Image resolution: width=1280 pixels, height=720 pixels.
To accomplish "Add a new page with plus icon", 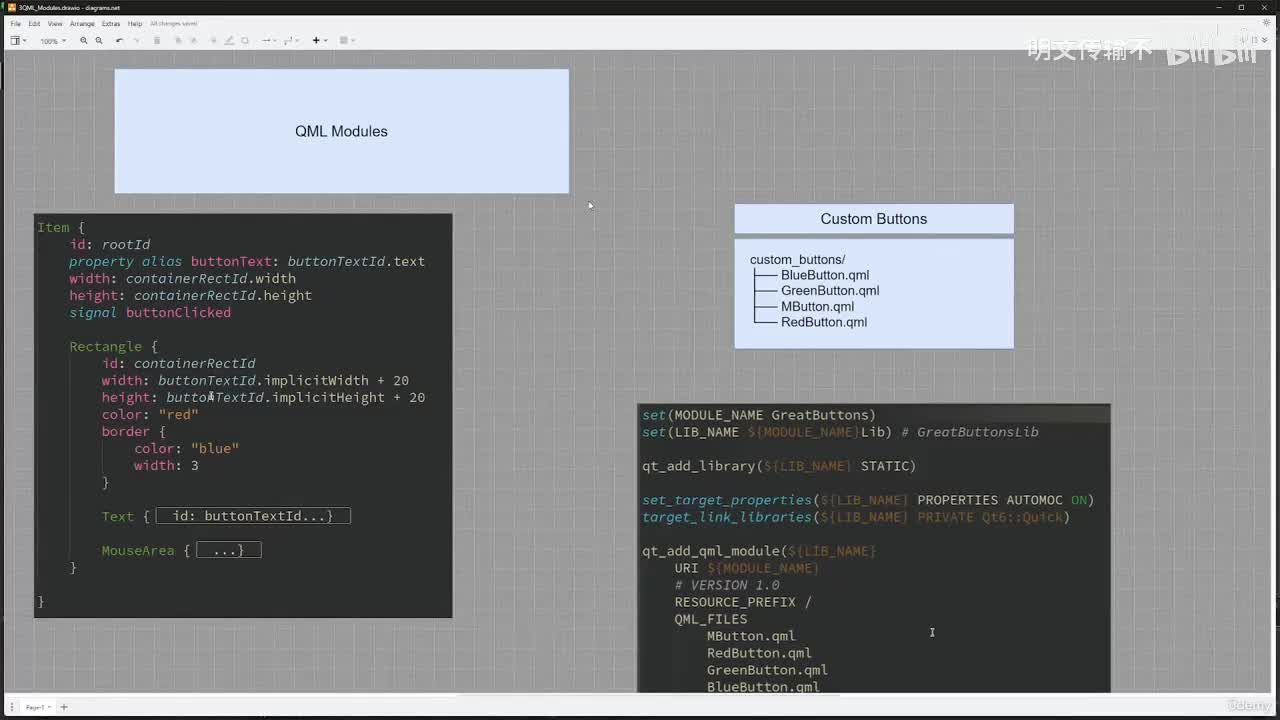I will [64, 707].
